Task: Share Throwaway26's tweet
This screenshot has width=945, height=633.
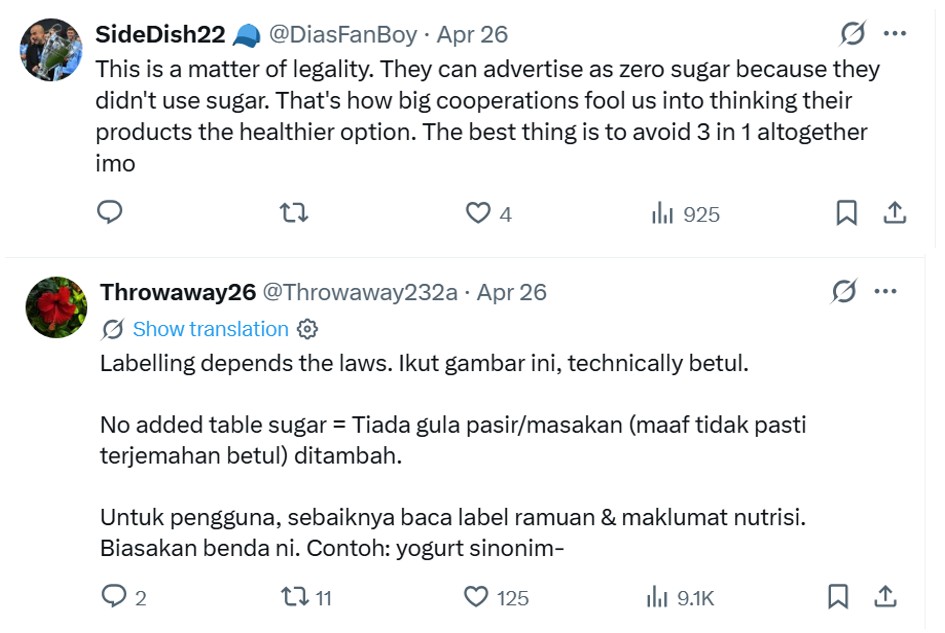Action: (x=885, y=597)
